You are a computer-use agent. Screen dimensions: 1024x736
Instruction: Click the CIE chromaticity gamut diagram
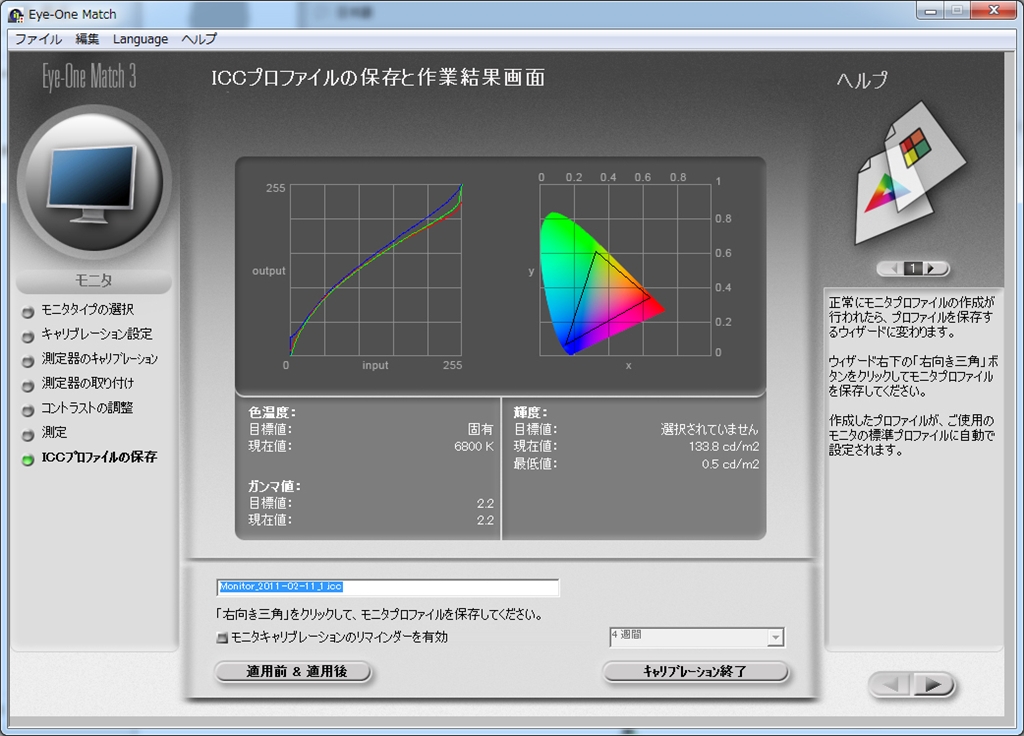(625, 270)
